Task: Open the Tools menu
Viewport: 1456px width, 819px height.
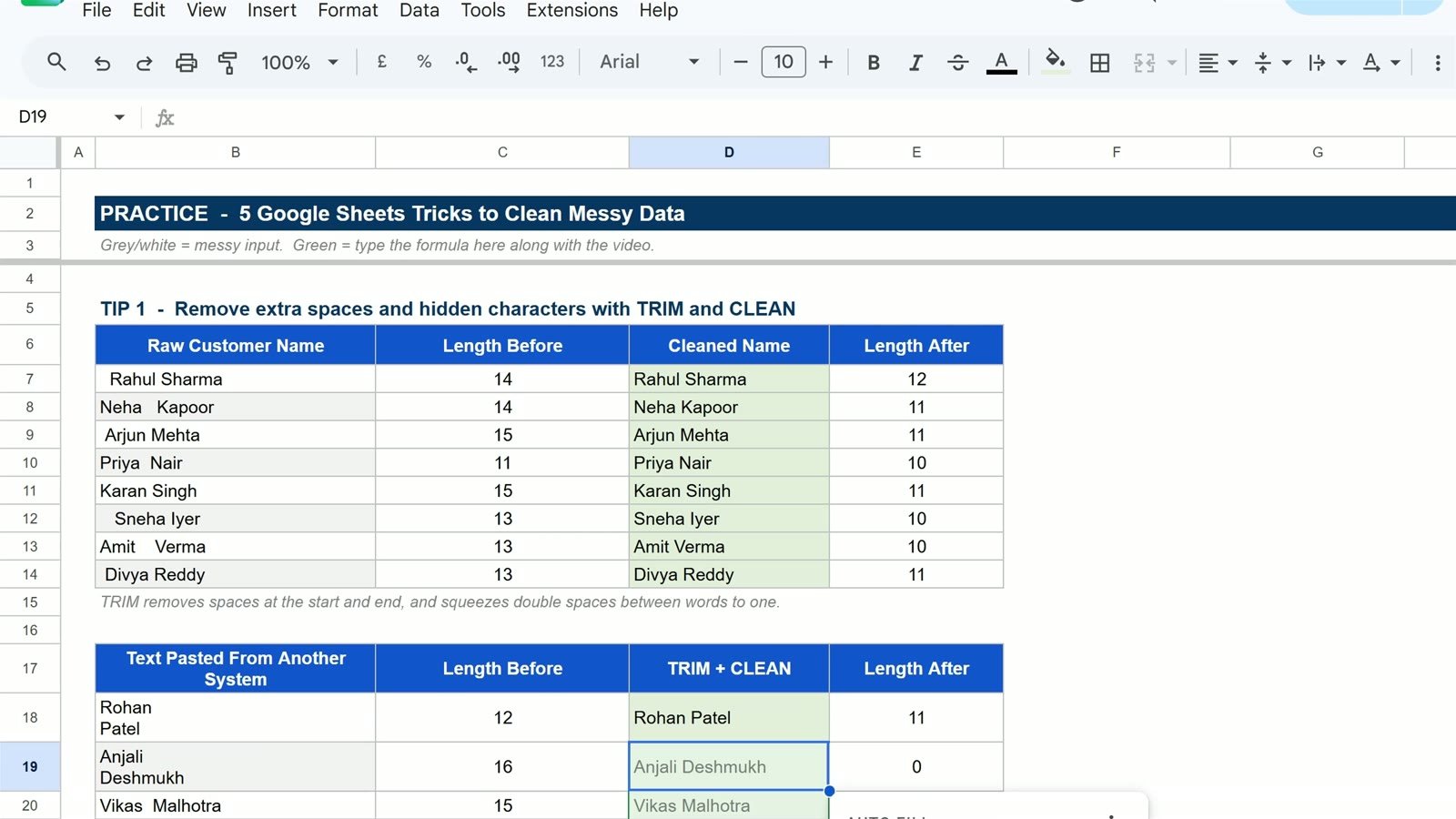Action: click(x=482, y=11)
